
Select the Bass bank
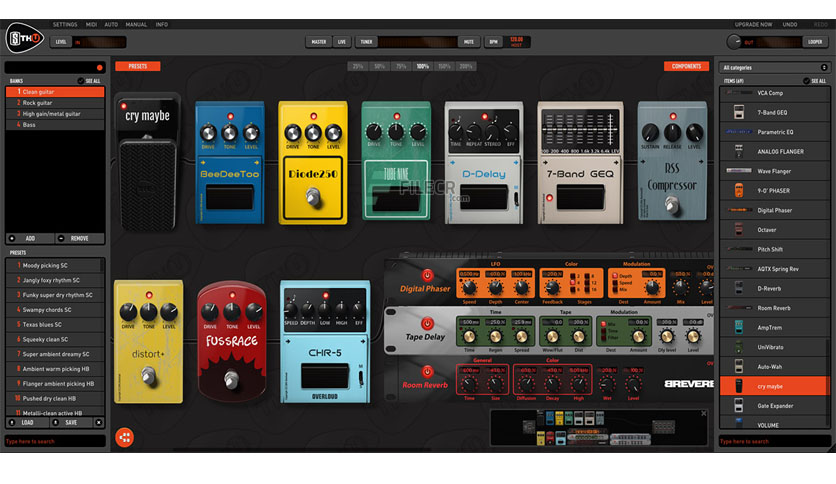pyautogui.click(x=55, y=125)
